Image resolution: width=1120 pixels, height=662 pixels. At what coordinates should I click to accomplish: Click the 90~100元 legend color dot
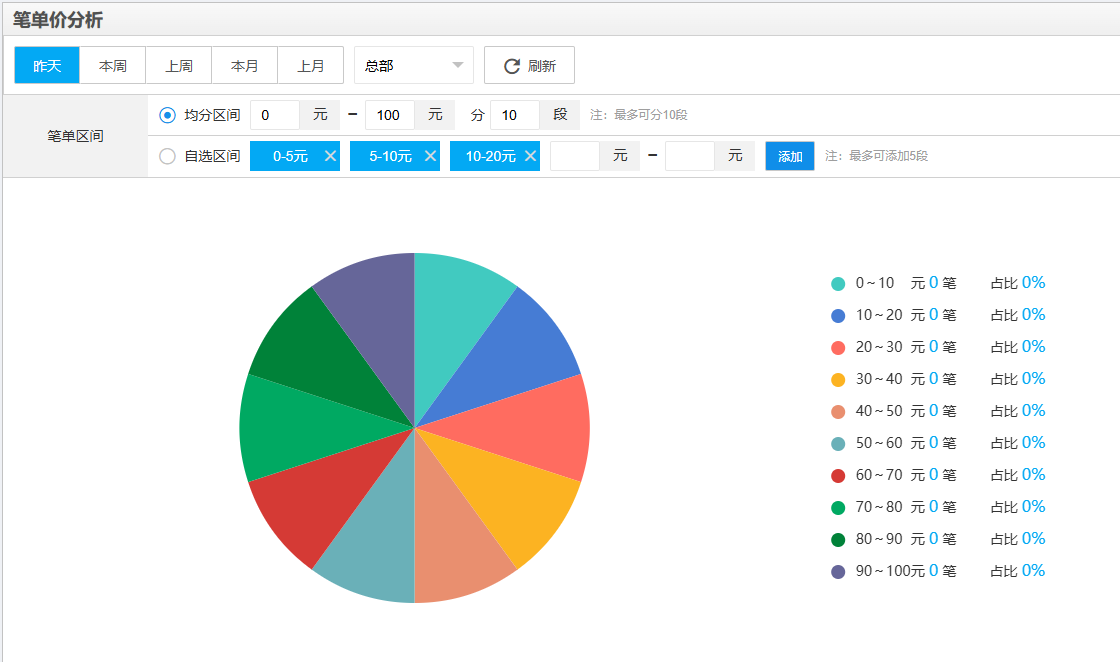[838, 572]
